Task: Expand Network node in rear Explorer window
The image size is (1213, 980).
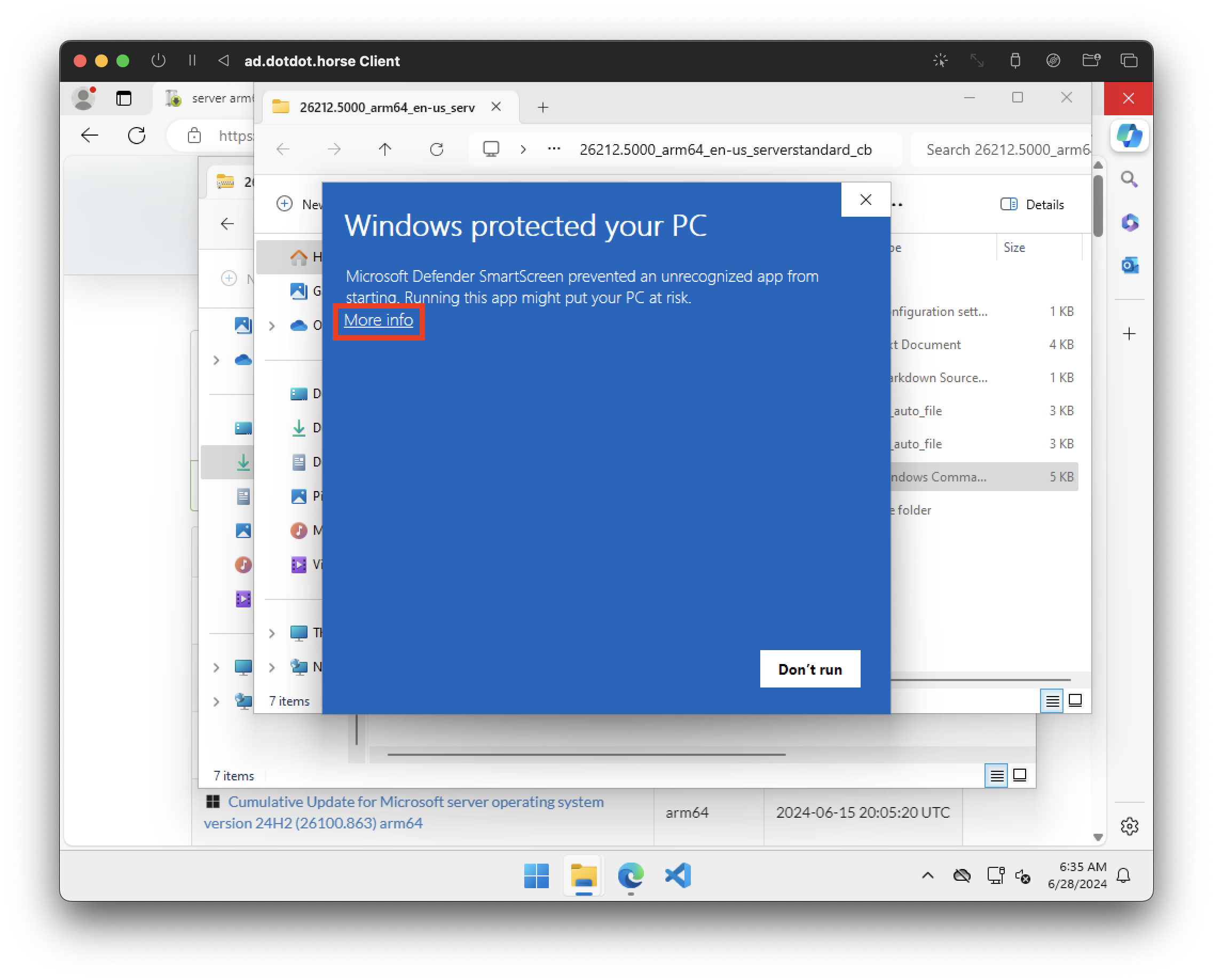Action: (216, 701)
